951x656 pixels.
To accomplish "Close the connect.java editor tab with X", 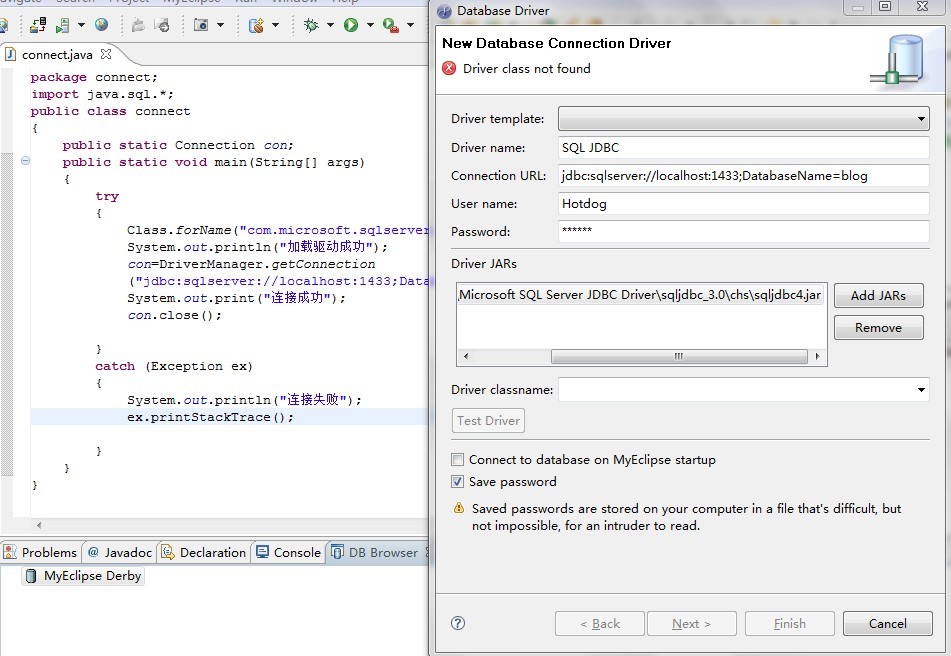I will (106, 54).
